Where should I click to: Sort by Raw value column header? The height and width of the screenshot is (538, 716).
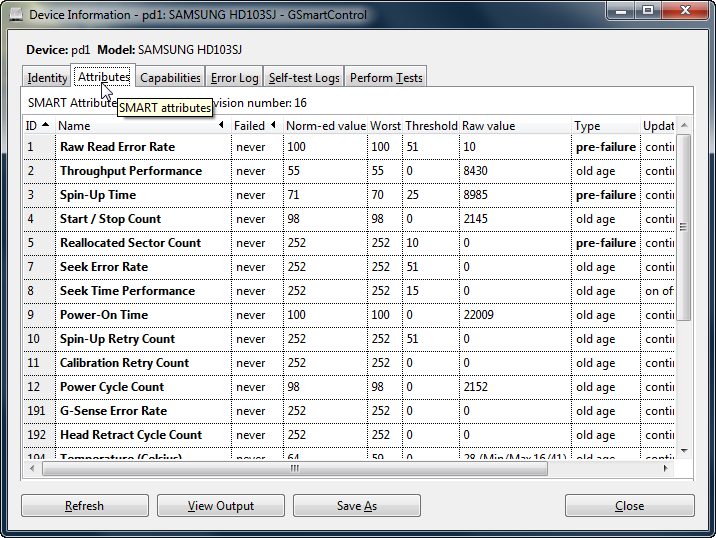[x=516, y=126]
